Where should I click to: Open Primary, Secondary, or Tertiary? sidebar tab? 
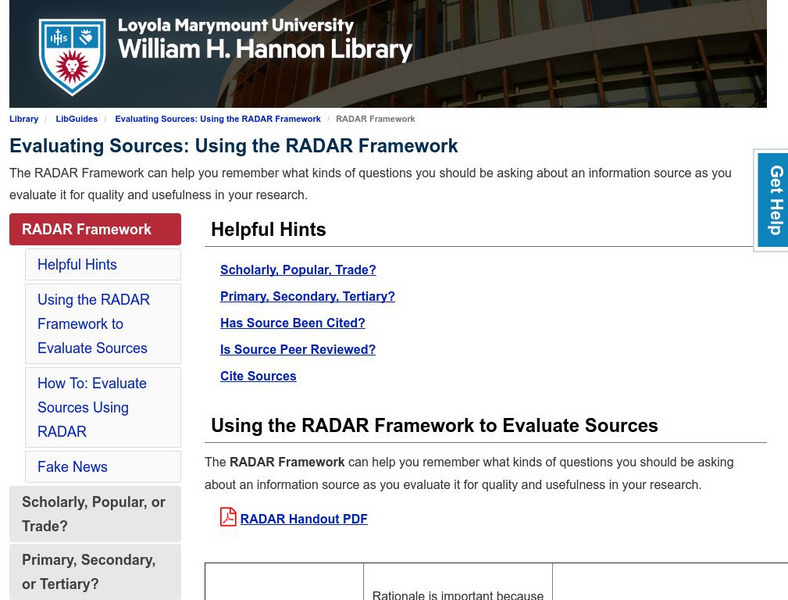[95, 572]
